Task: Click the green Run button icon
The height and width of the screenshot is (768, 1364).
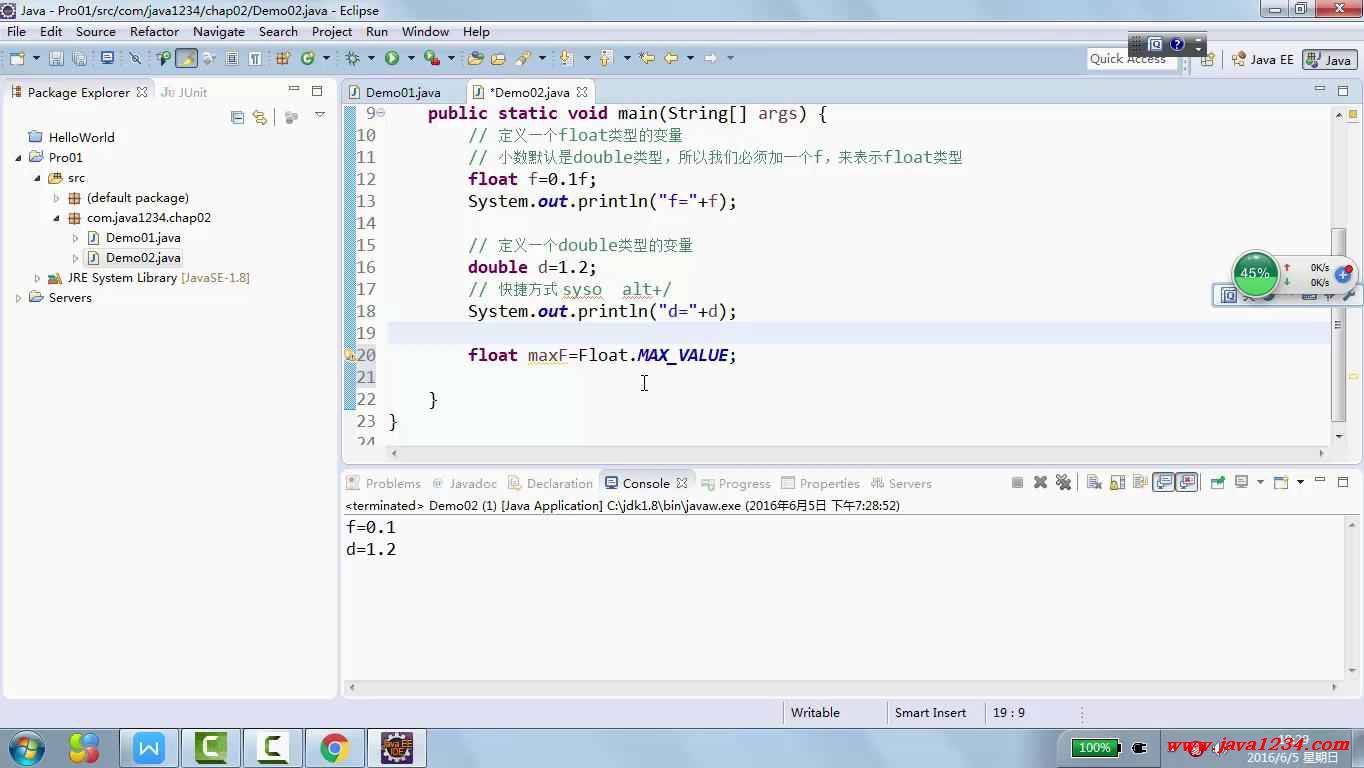Action: point(392,58)
